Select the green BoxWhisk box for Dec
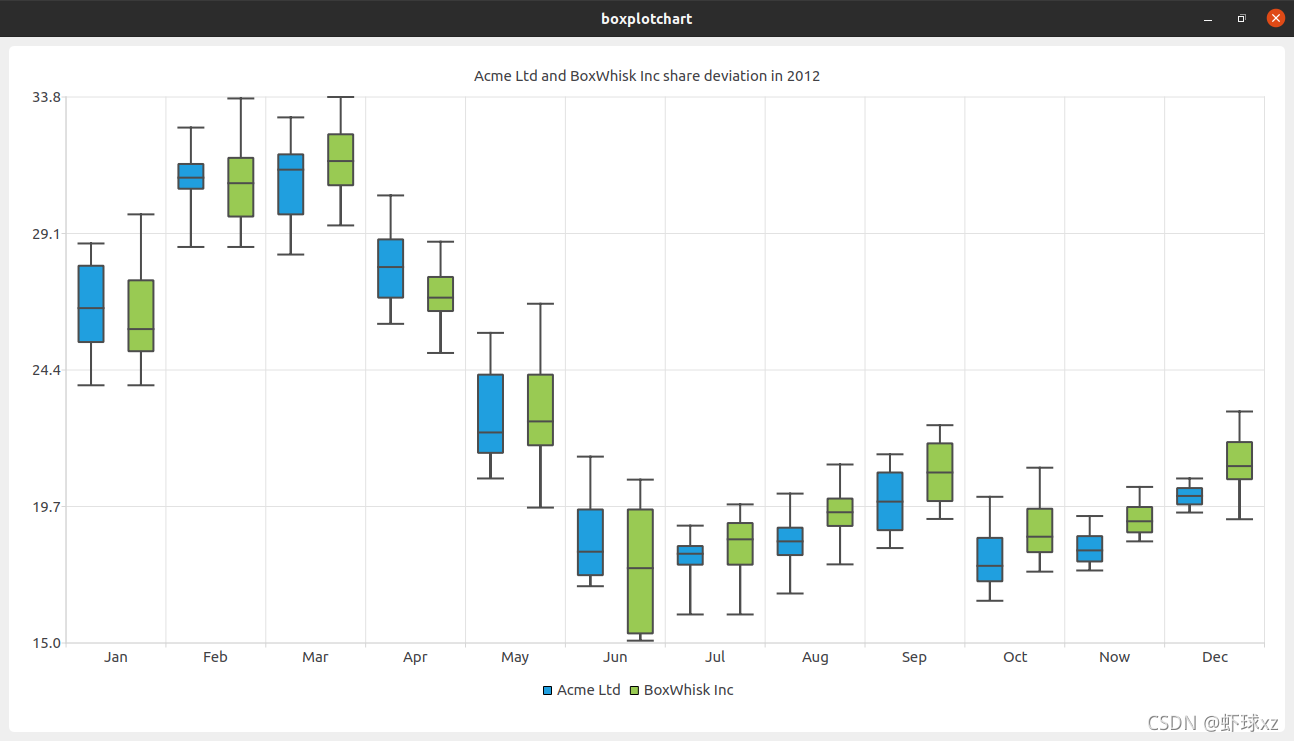 [x=1241, y=461]
